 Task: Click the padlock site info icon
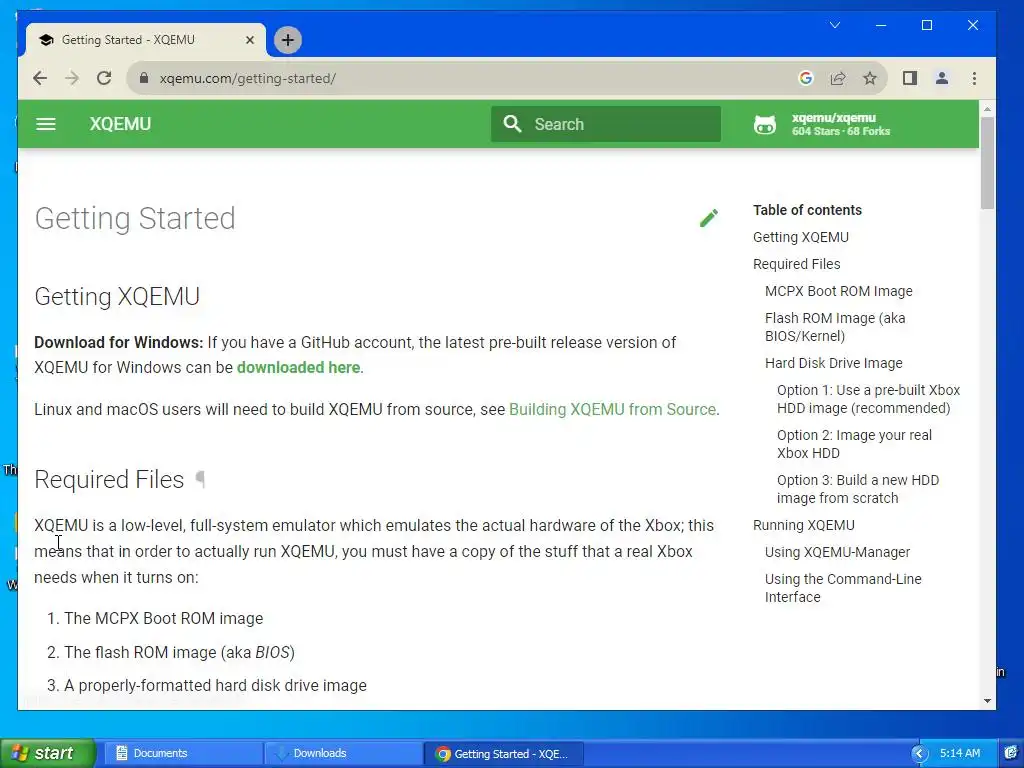pos(144,78)
